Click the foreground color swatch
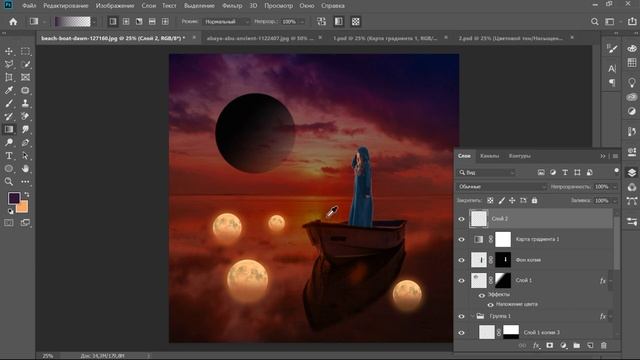 click(x=13, y=198)
